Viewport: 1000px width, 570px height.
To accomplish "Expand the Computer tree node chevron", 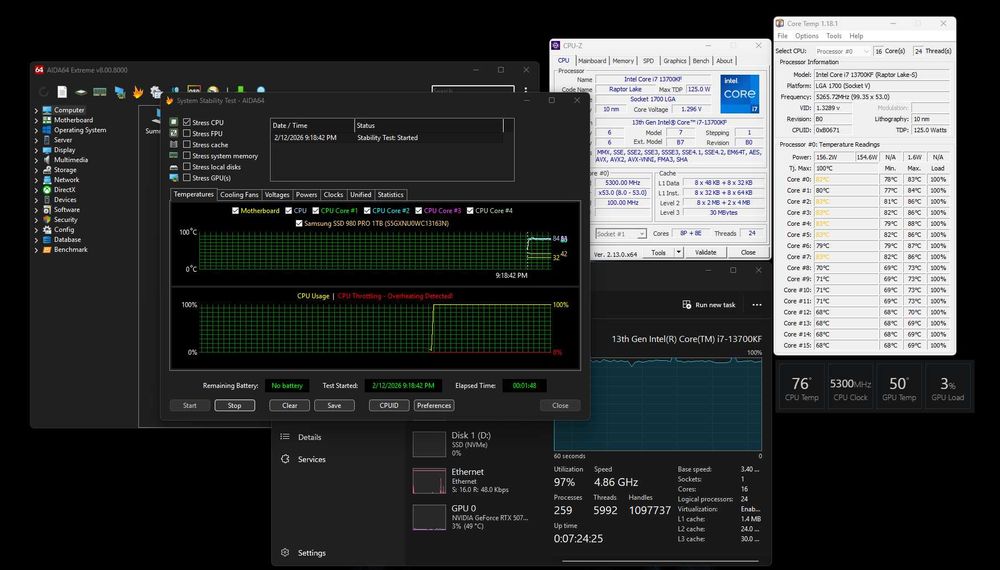I will click(36, 110).
